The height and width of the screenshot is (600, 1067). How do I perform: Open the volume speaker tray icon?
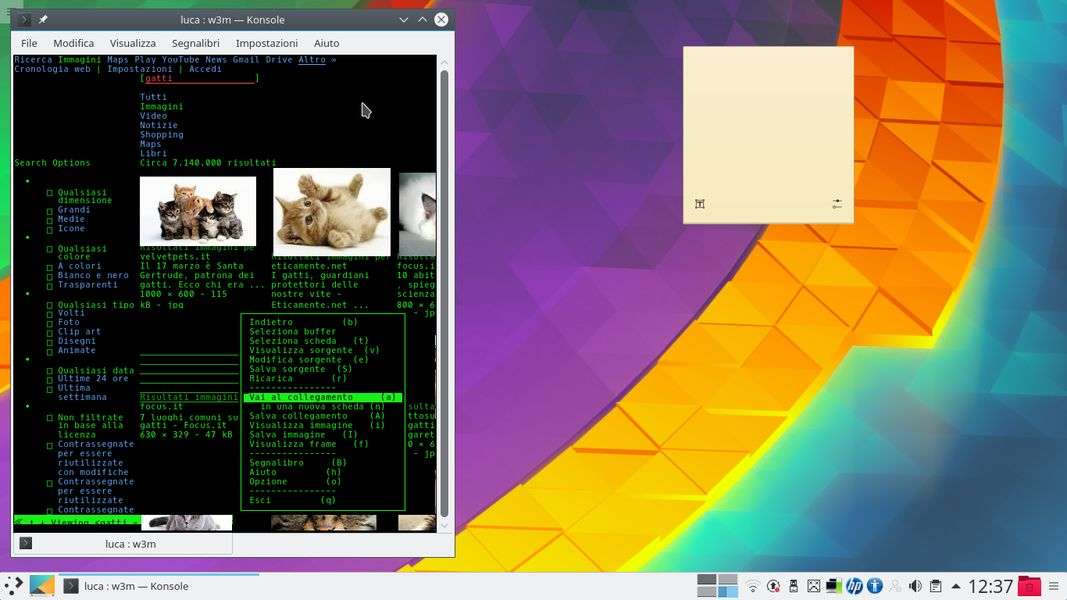(914, 586)
